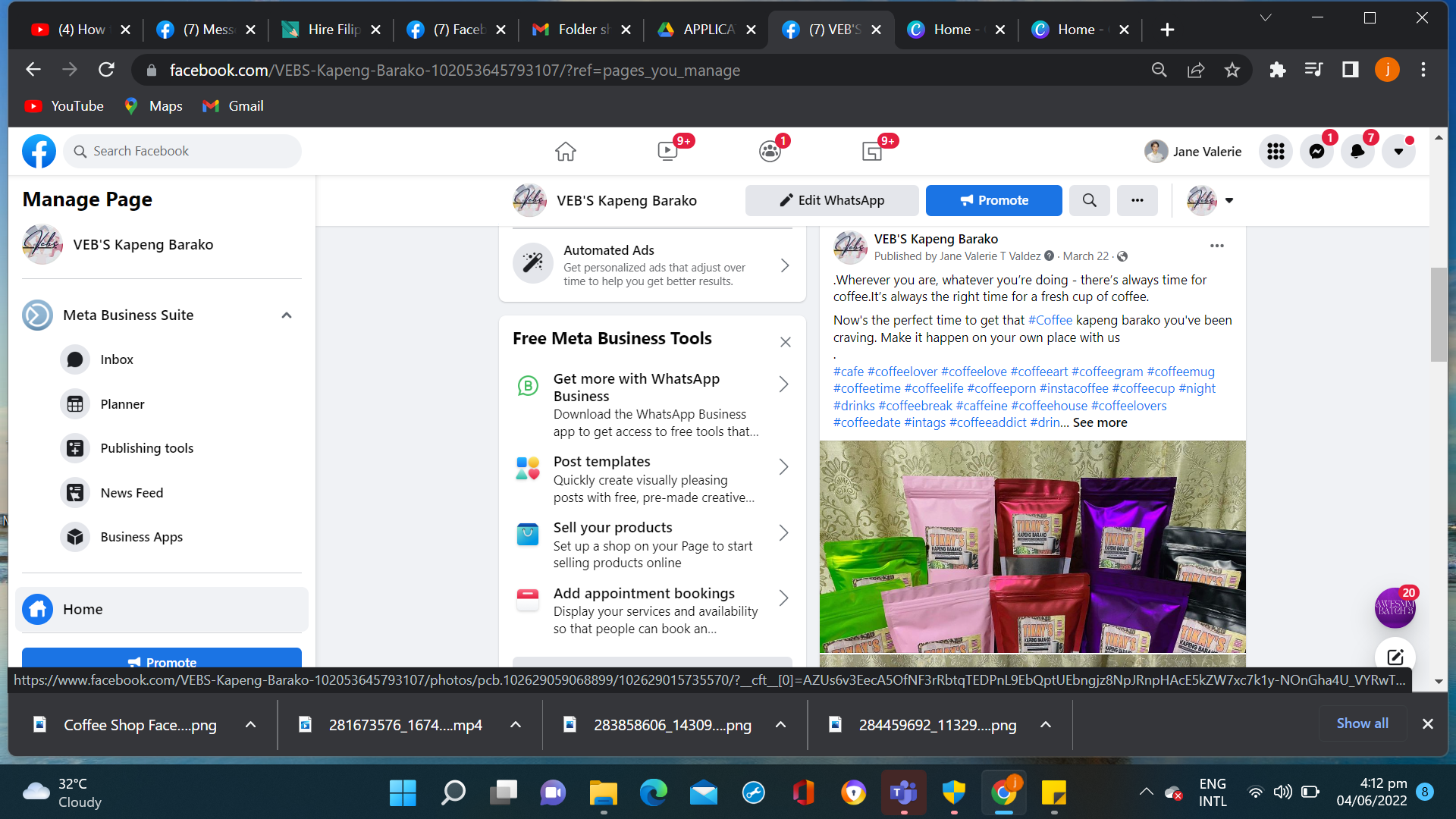The image size is (1456, 819).
Task: Click the Search Facebook field
Action: [x=182, y=151]
